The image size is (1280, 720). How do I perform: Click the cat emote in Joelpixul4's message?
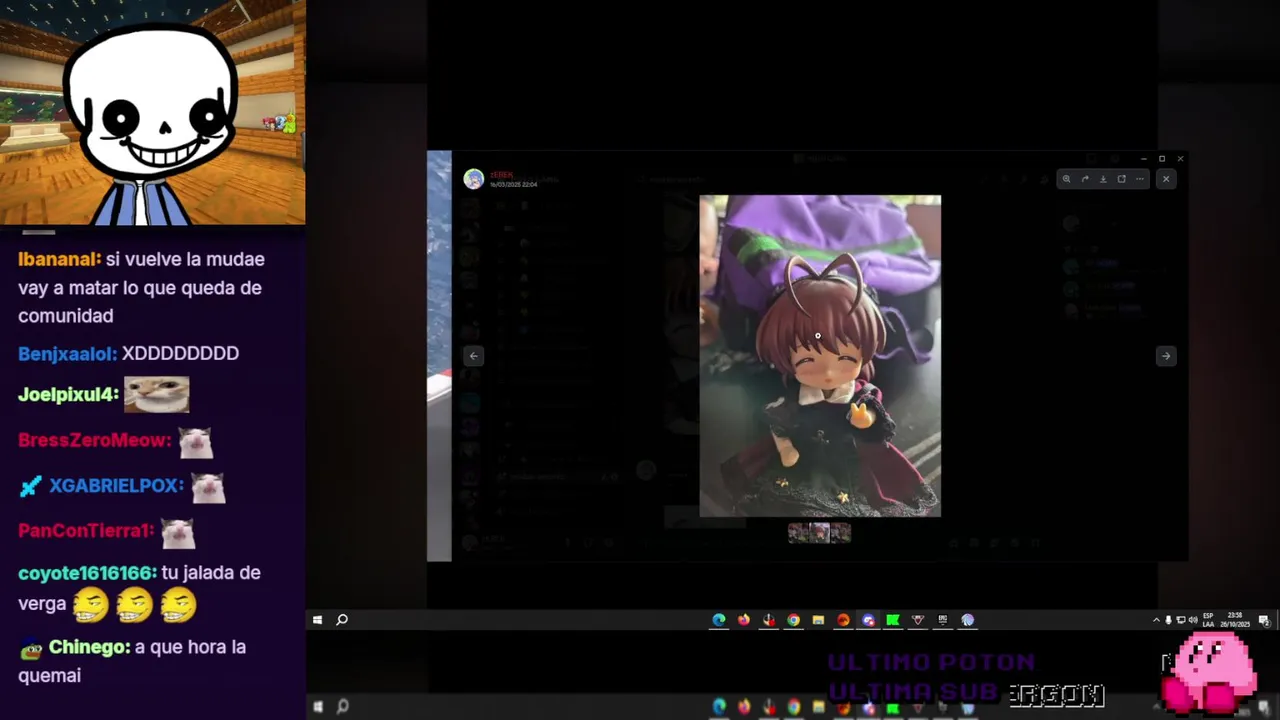(156, 395)
